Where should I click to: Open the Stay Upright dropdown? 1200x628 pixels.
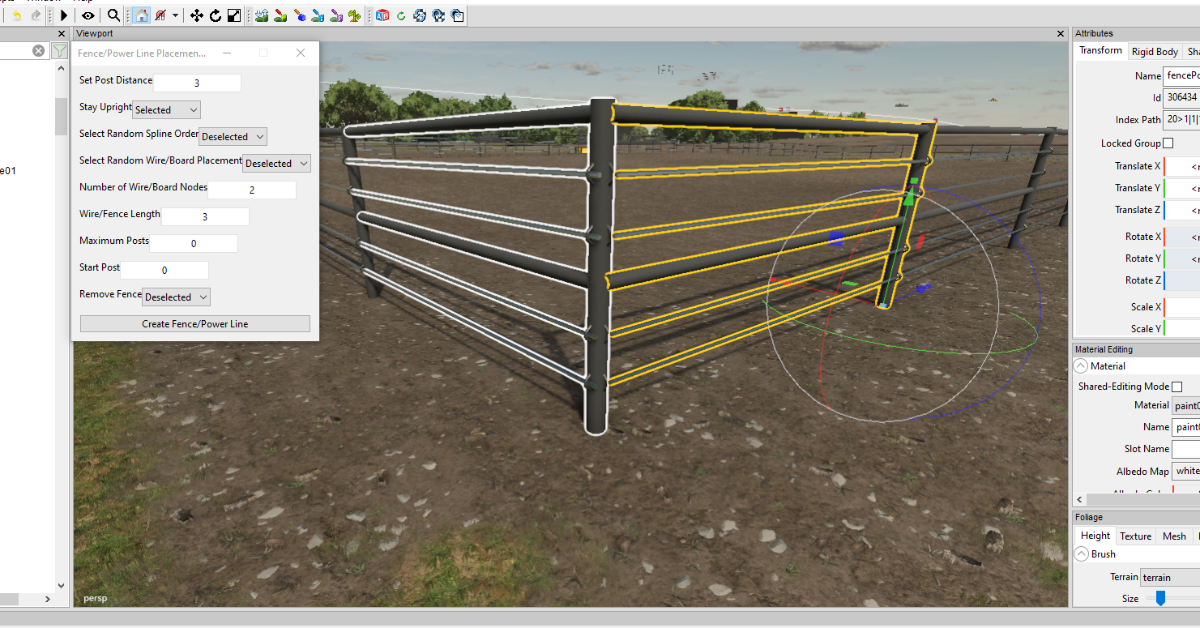tap(166, 110)
